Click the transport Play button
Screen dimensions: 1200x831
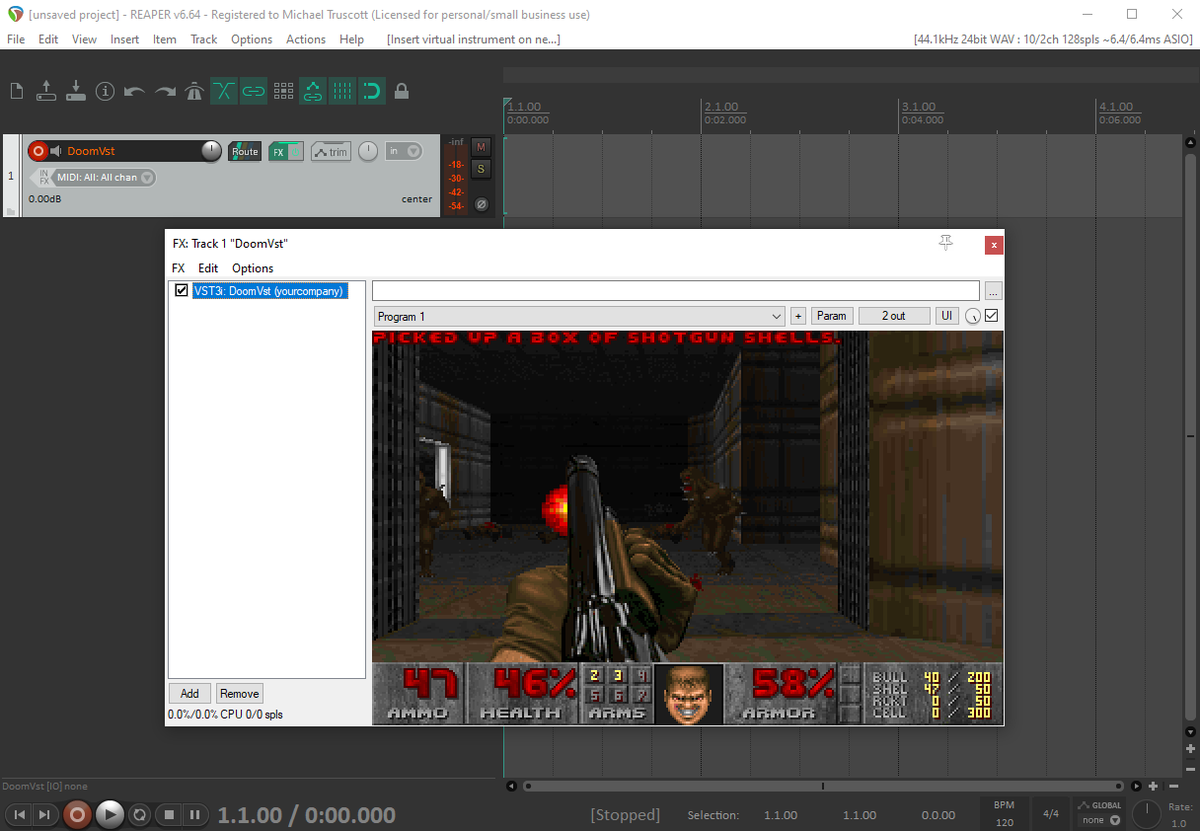110,815
